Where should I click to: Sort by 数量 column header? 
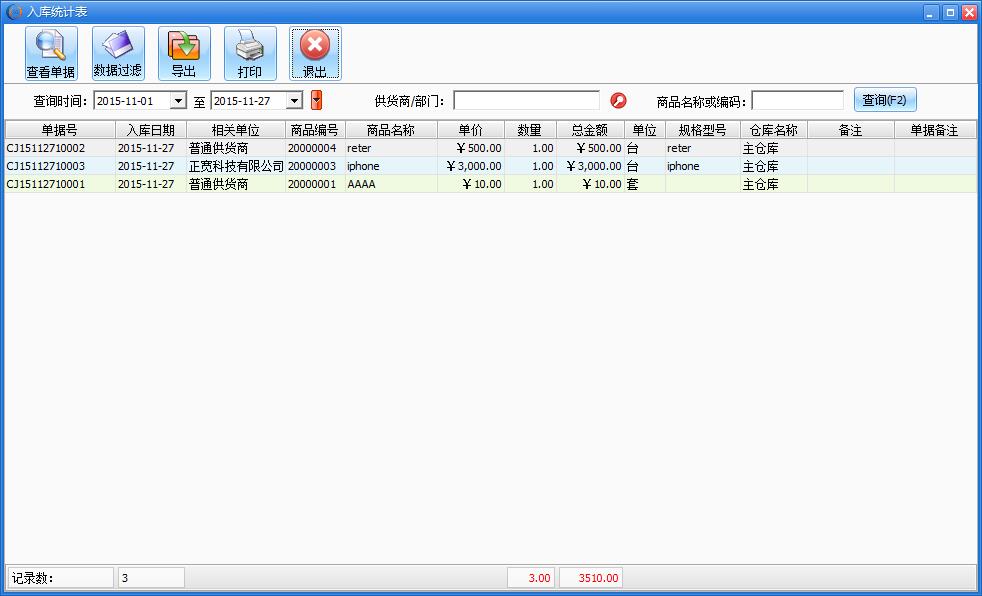click(x=530, y=130)
